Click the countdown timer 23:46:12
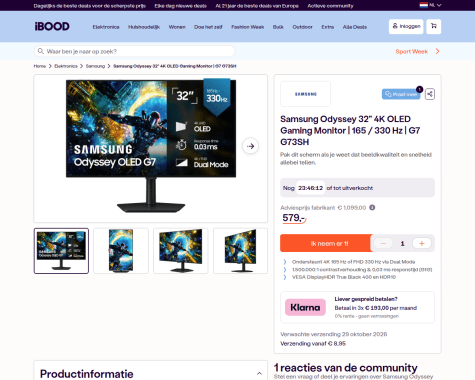Image resolution: width=475 pixels, height=380 pixels. pyautogui.click(x=310, y=188)
